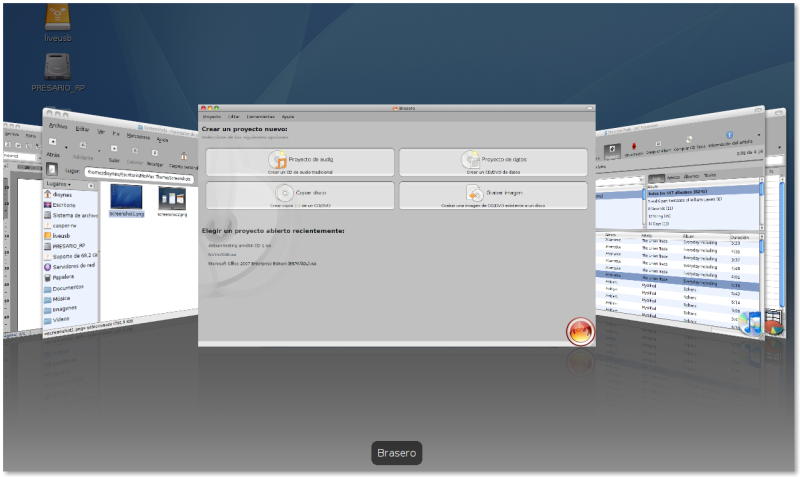The width and height of the screenshot is (800, 477).
Task: Open Brasero's Ayuda menu
Action: click(288, 117)
